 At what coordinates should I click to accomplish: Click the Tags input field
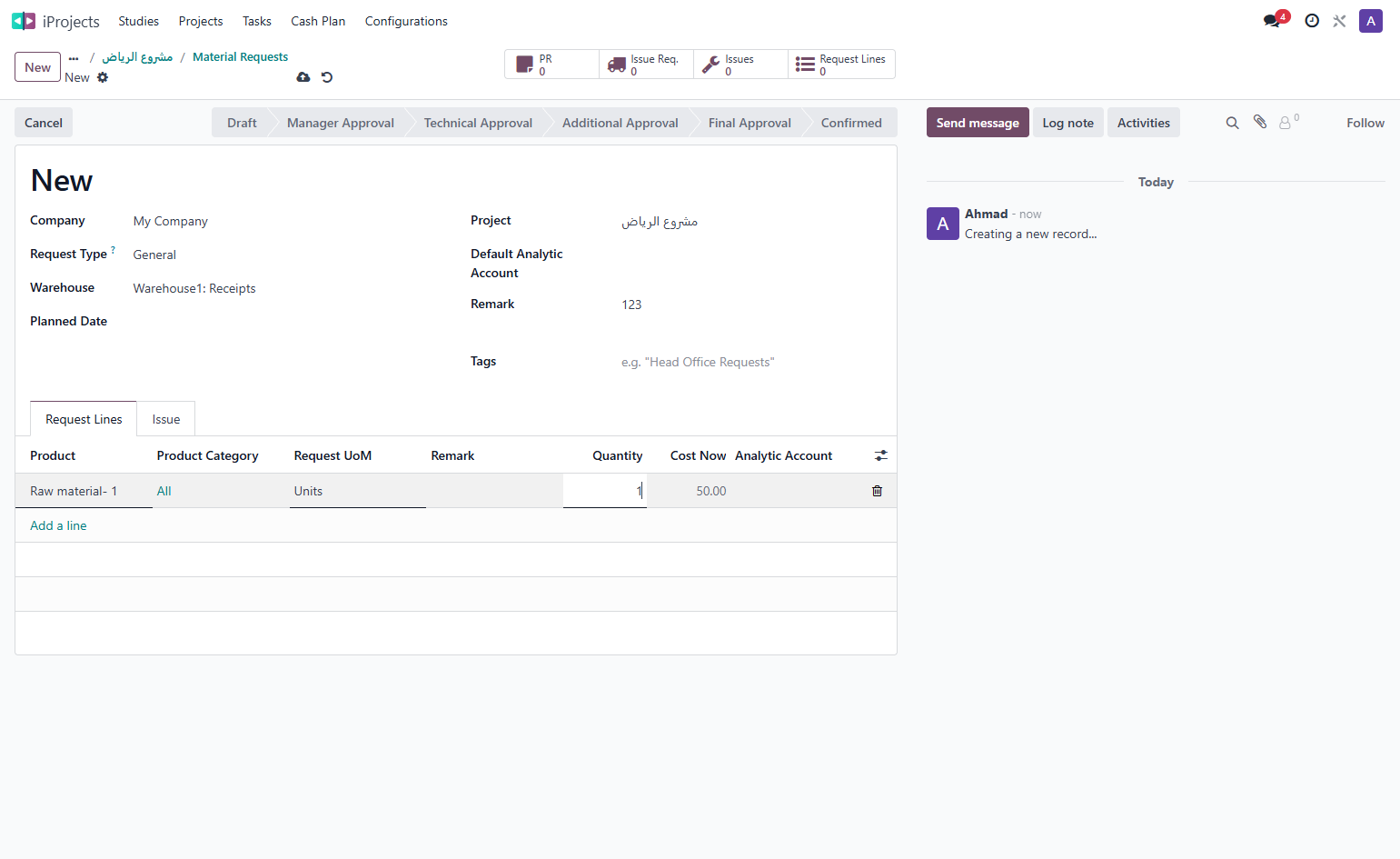click(x=751, y=362)
